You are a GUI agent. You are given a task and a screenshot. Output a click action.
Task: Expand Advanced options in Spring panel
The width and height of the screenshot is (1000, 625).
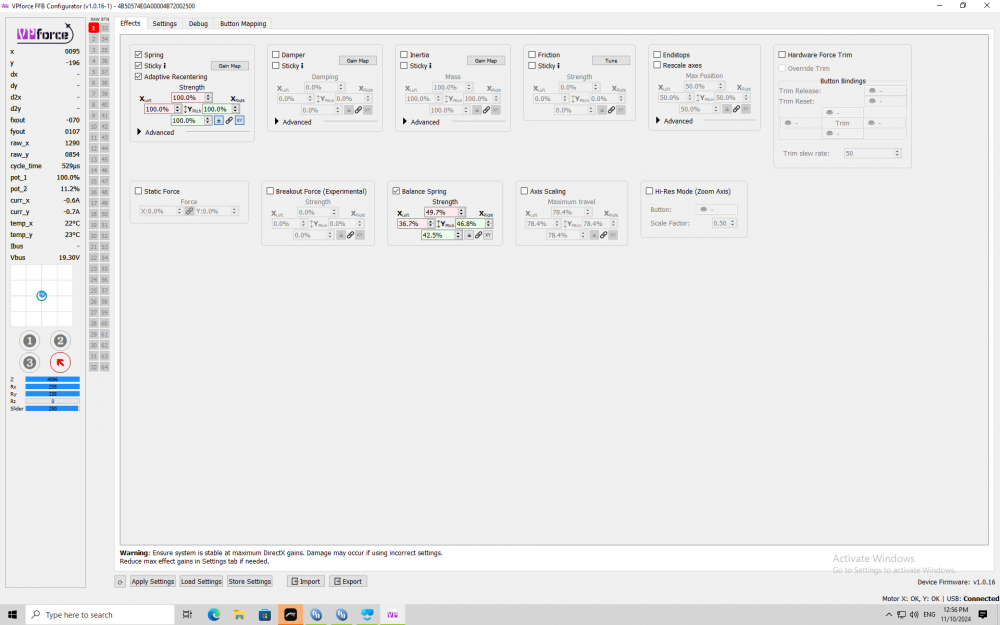140,132
